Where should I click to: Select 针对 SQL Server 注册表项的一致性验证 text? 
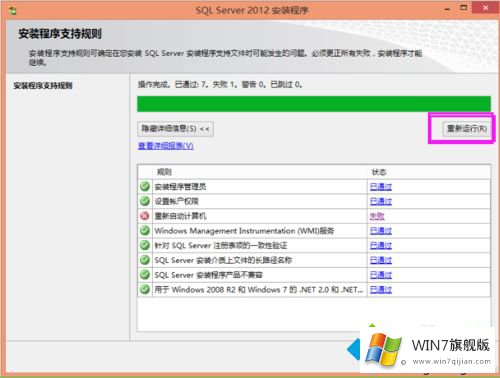[x=221, y=245]
